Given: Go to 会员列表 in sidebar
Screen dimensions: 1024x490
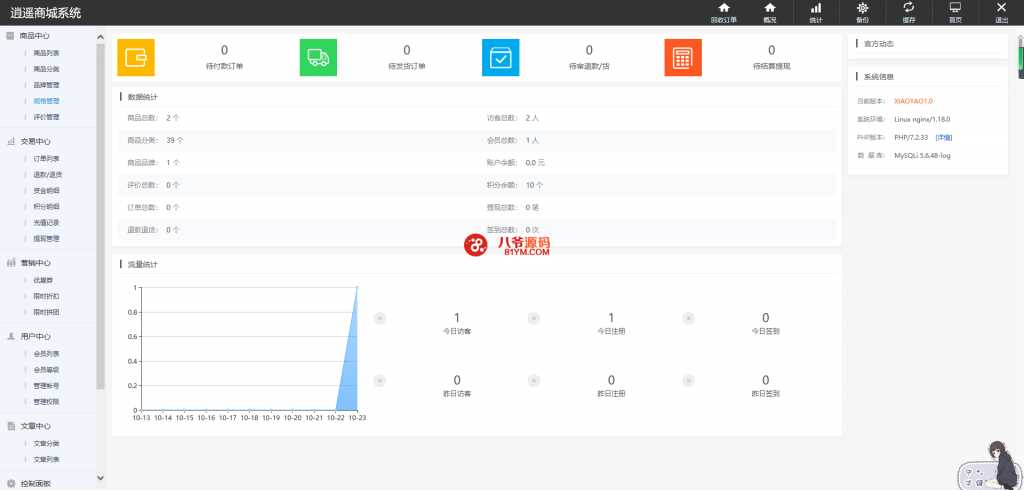Looking at the screenshot, I should (x=47, y=353).
